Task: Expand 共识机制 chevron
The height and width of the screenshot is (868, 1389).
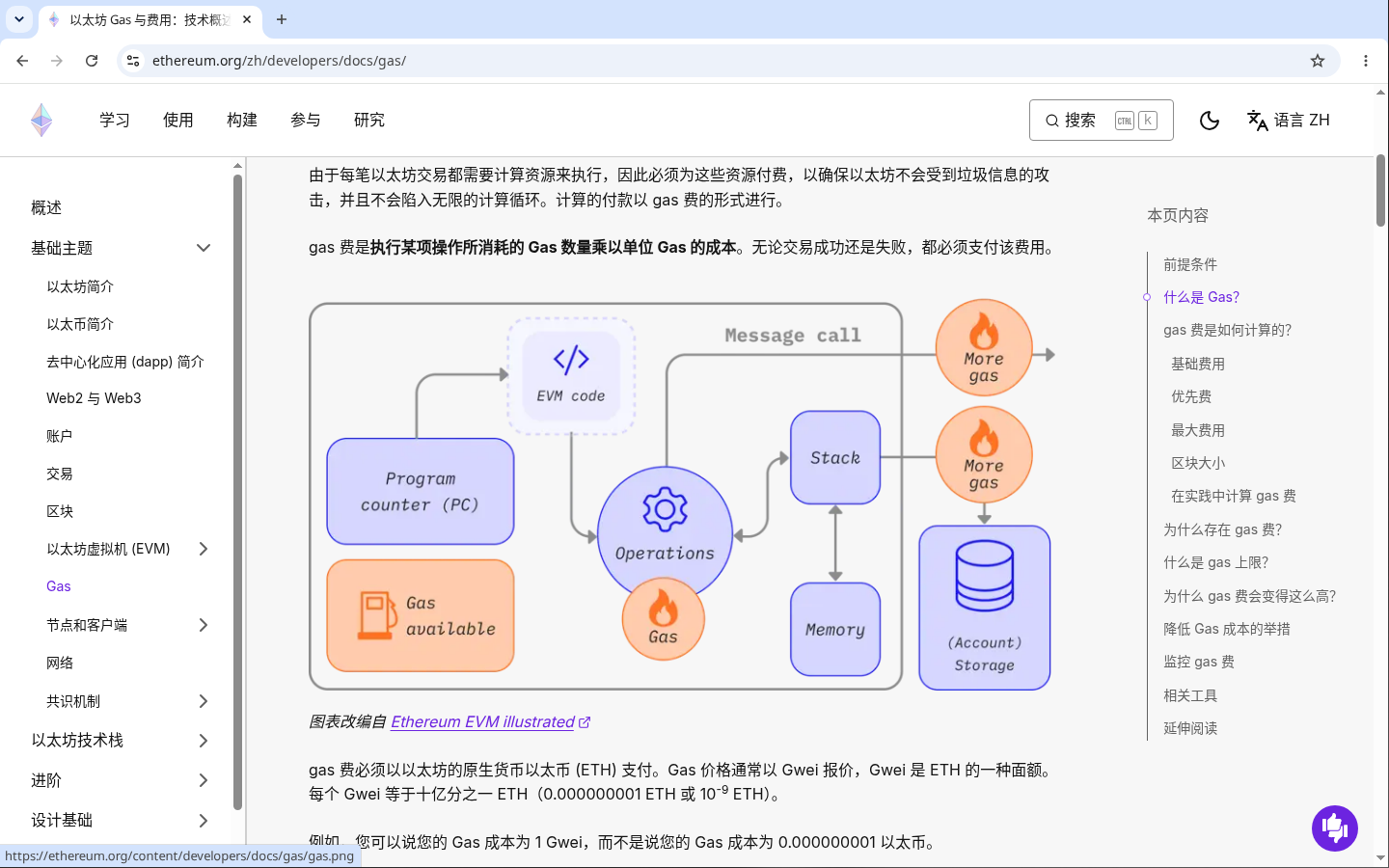Action: pyautogui.click(x=204, y=701)
